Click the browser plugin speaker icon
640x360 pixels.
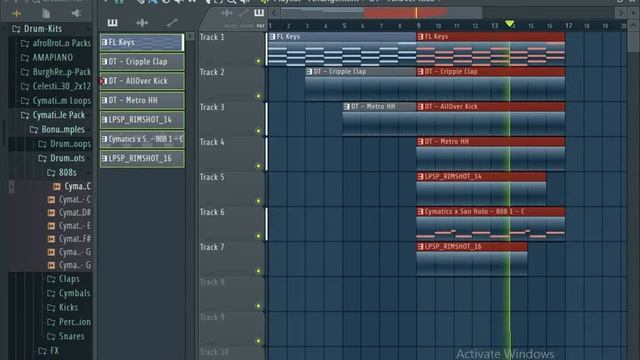click(76, 13)
